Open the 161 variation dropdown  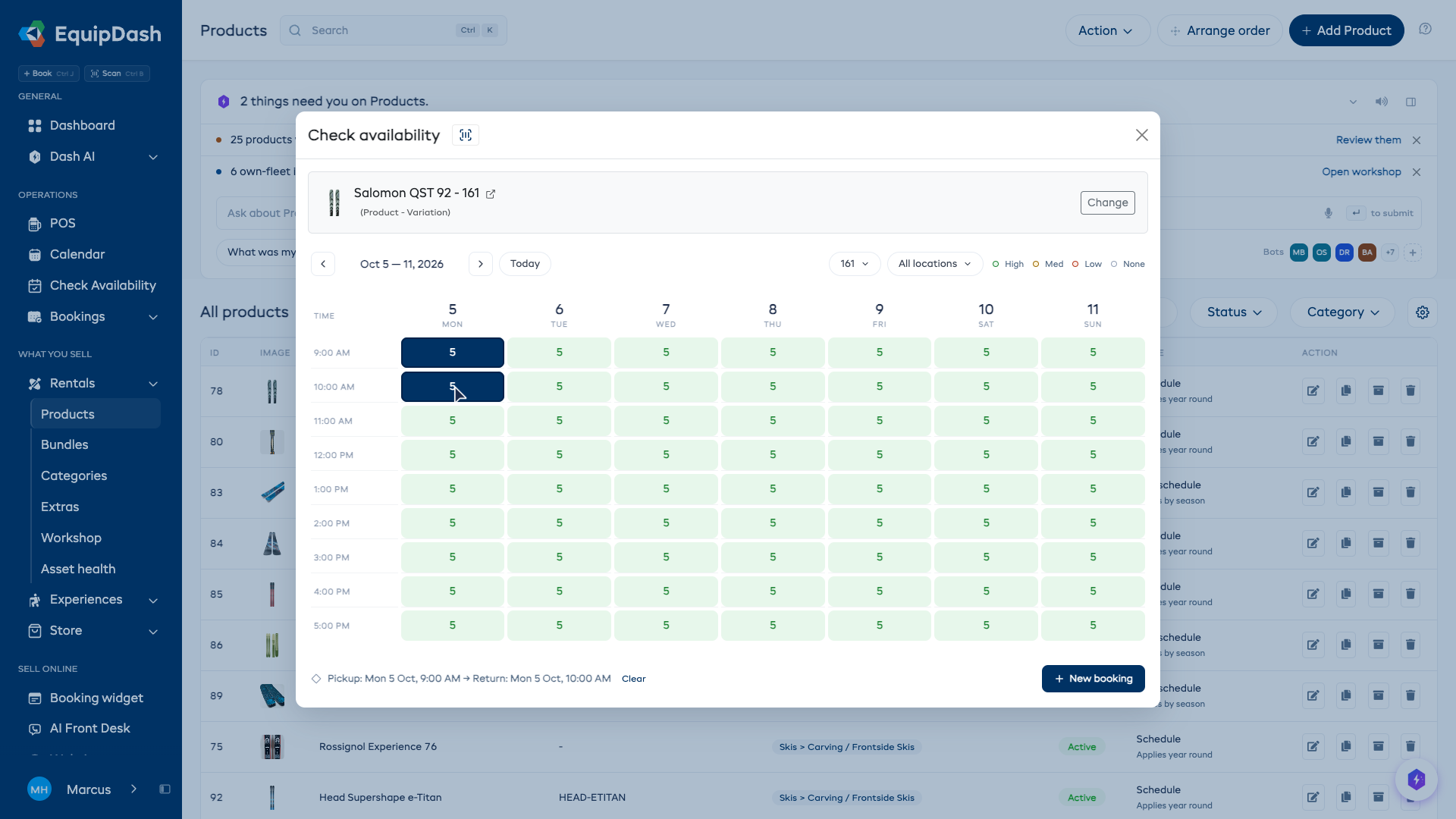[855, 264]
